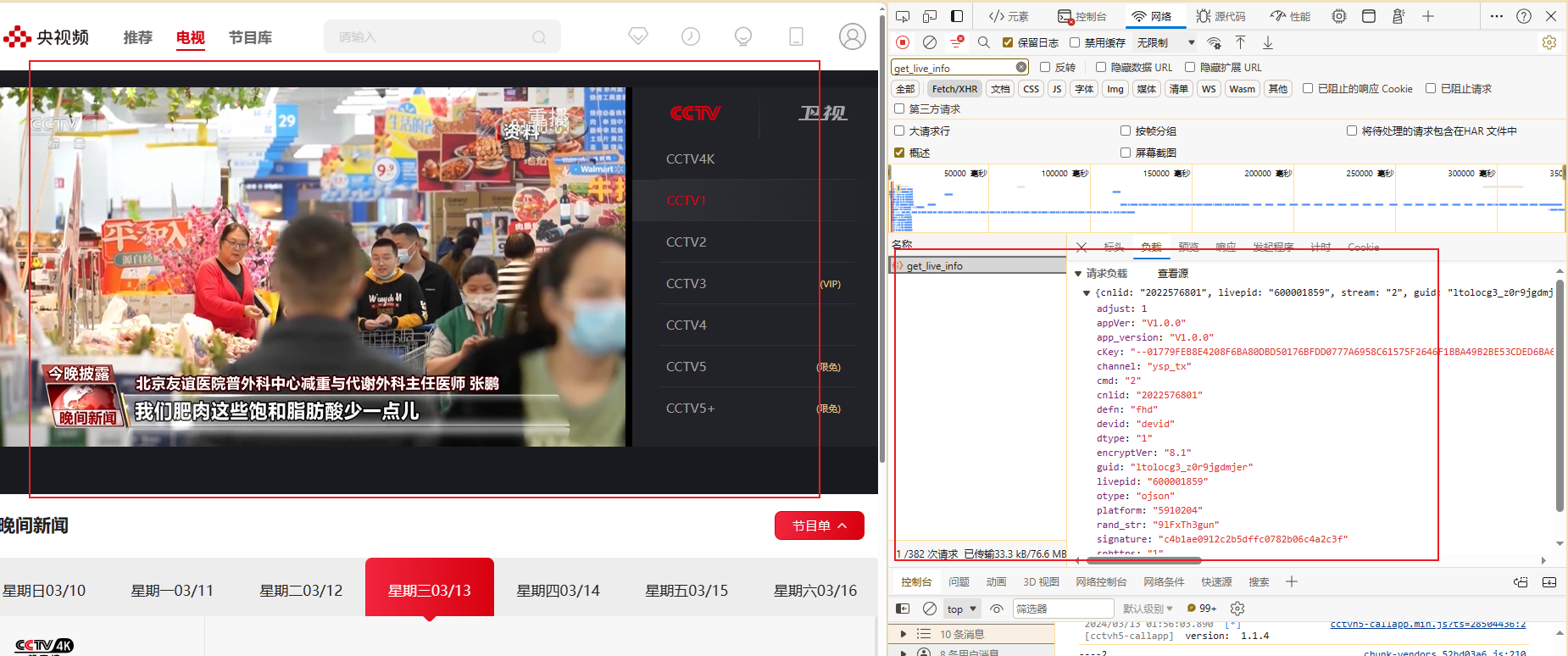Screen dimensions: 1568x656
Task: Stop recording network log
Action: click(x=903, y=42)
